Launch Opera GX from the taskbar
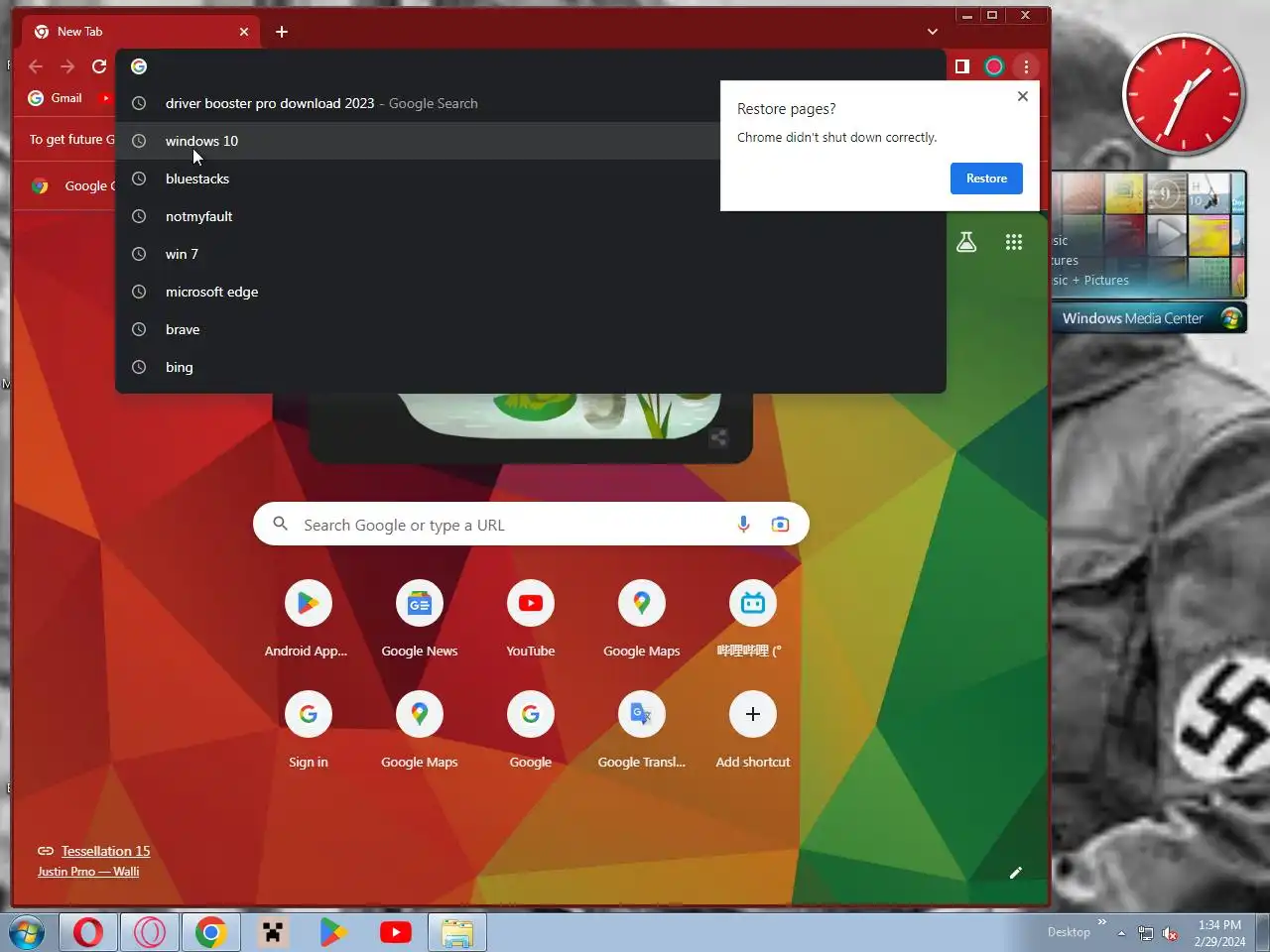The width and height of the screenshot is (1270, 952). point(150,933)
